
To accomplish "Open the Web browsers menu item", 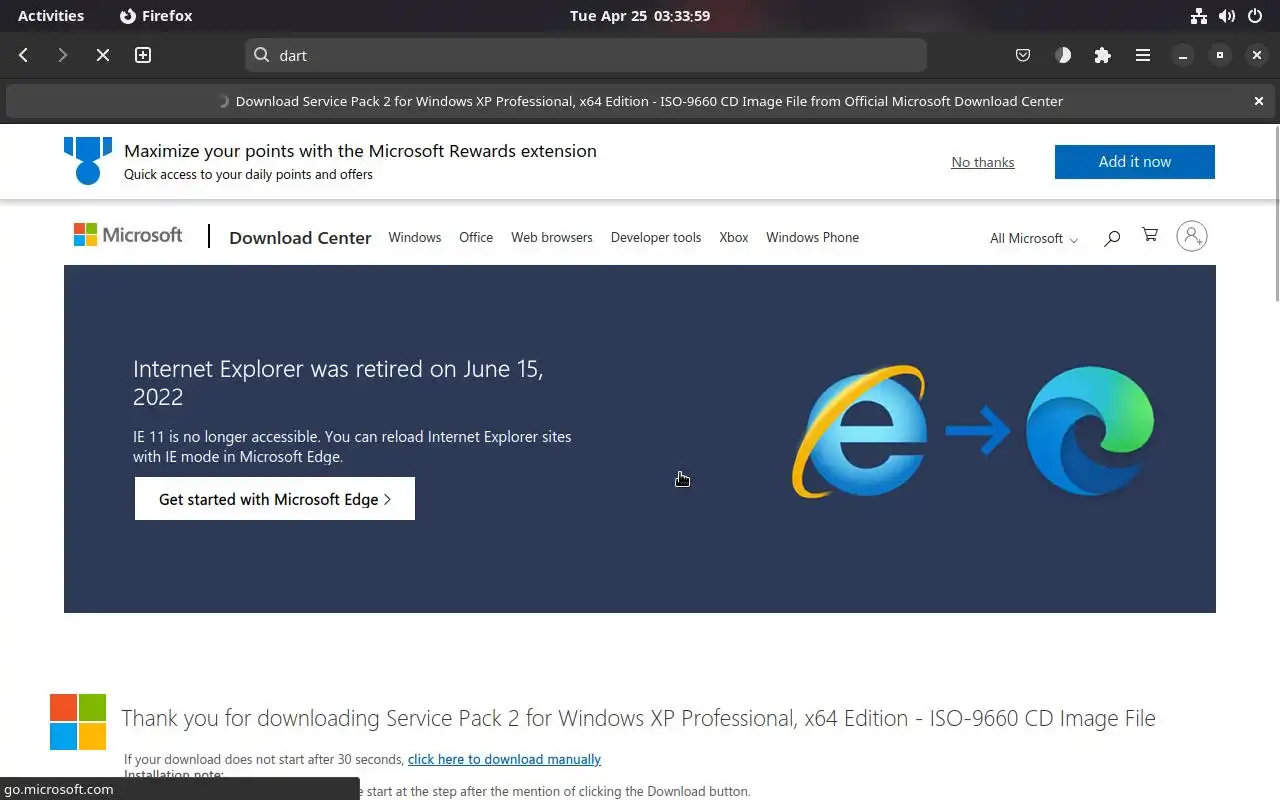I will [x=552, y=238].
